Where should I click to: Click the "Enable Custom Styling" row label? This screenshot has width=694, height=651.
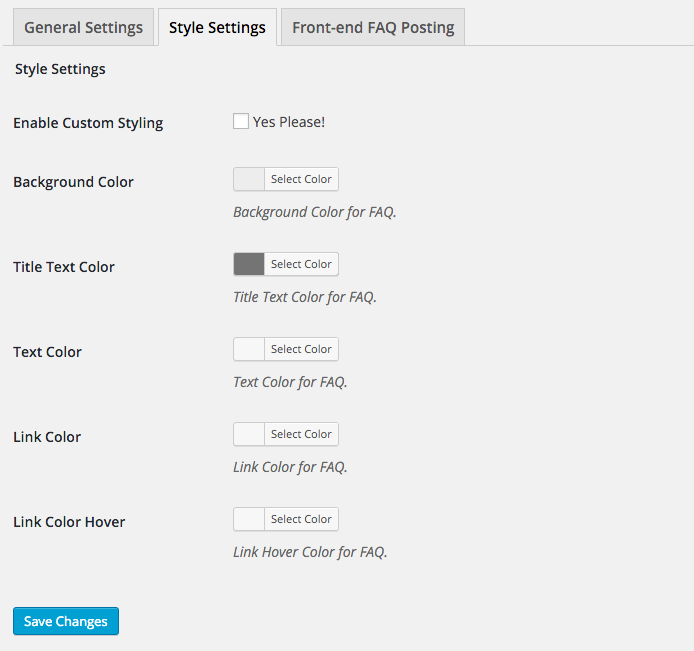tap(88, 123)
